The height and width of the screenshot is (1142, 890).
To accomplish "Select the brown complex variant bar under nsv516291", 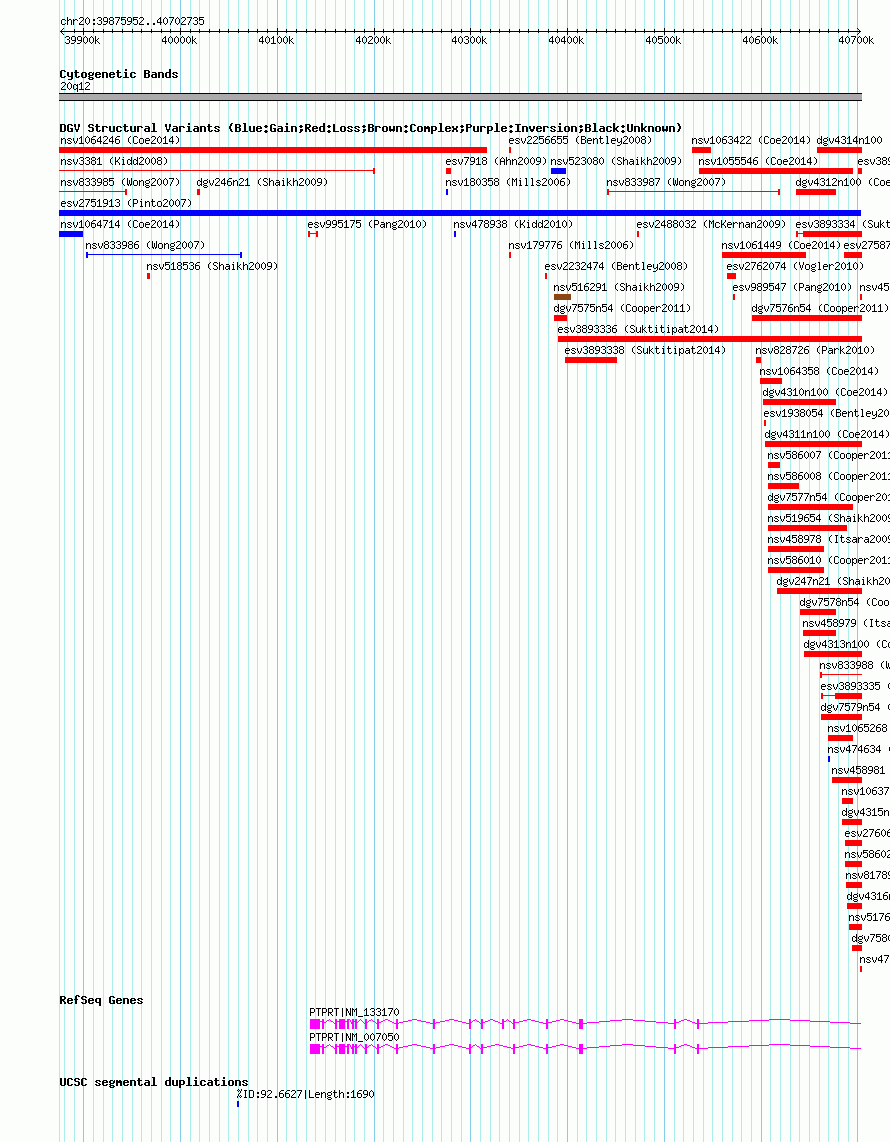I will [x=562, y=297].
